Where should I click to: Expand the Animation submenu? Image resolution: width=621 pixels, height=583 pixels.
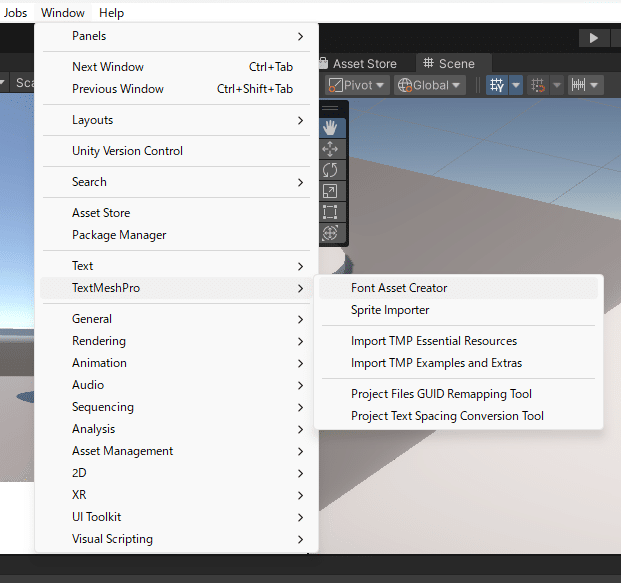176,363
